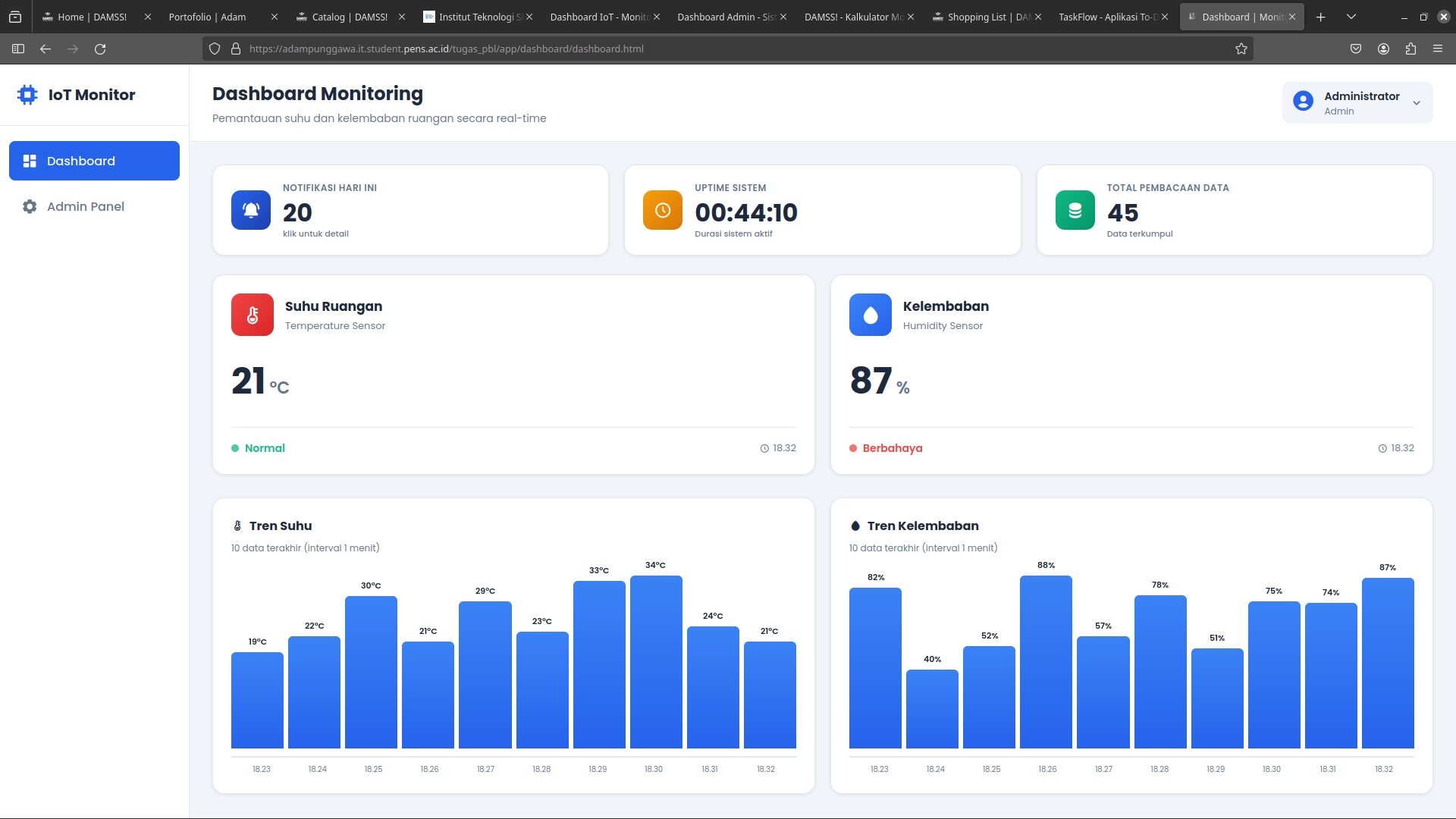
Task: Toggle the shield tracking protection indicator
Action: (215, 49)
